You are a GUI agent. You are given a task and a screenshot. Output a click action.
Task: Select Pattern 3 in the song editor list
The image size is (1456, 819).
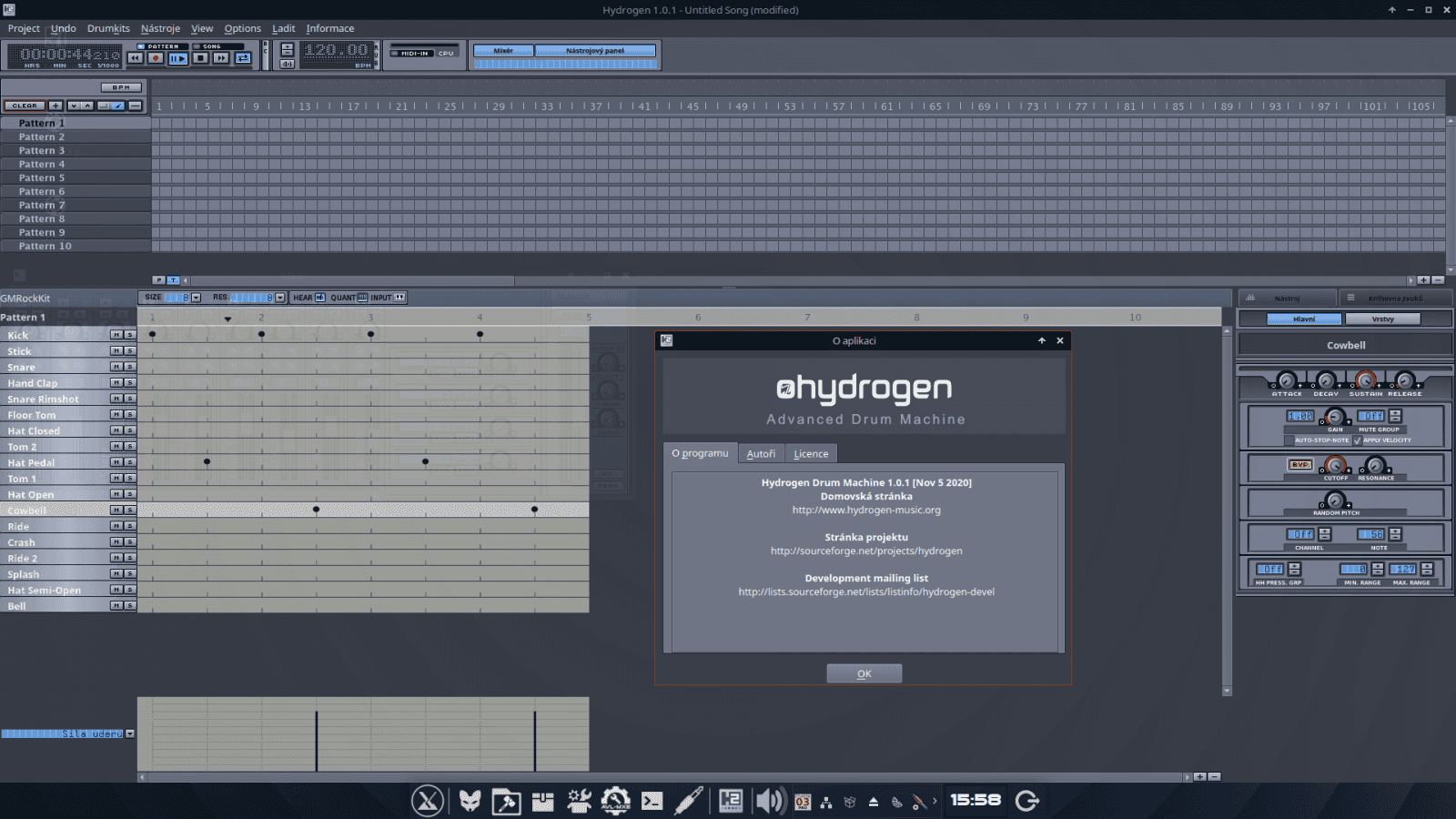tap(76, 150)
